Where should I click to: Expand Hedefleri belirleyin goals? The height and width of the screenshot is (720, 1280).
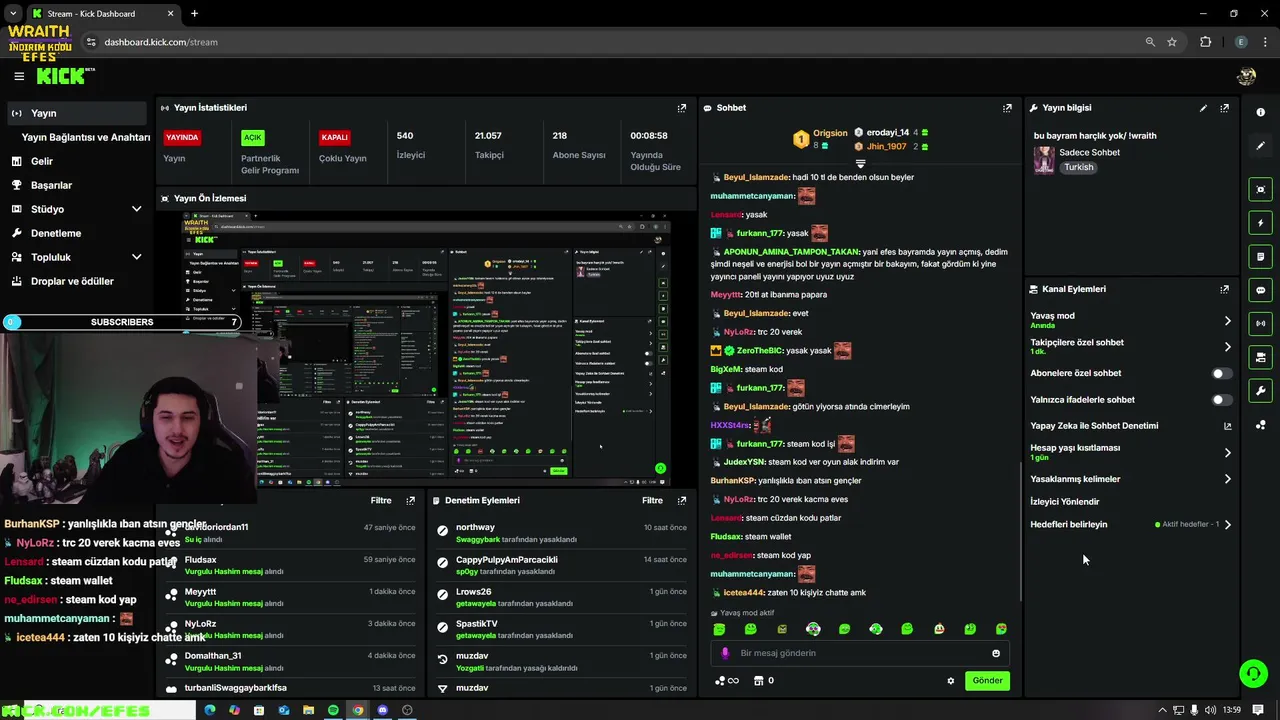[x=1227, y=524]
